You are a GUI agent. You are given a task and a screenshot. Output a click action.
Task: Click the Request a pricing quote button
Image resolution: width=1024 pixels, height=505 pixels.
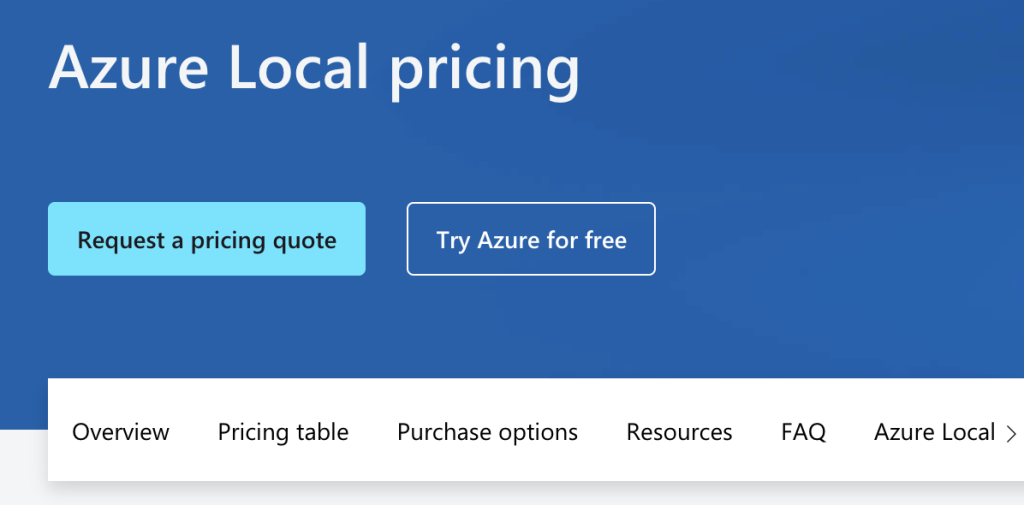click(x=206, y=240)
